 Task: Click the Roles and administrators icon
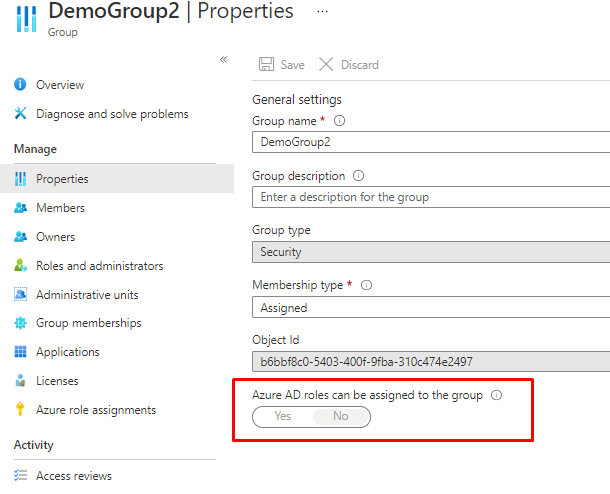coord(20,266)
